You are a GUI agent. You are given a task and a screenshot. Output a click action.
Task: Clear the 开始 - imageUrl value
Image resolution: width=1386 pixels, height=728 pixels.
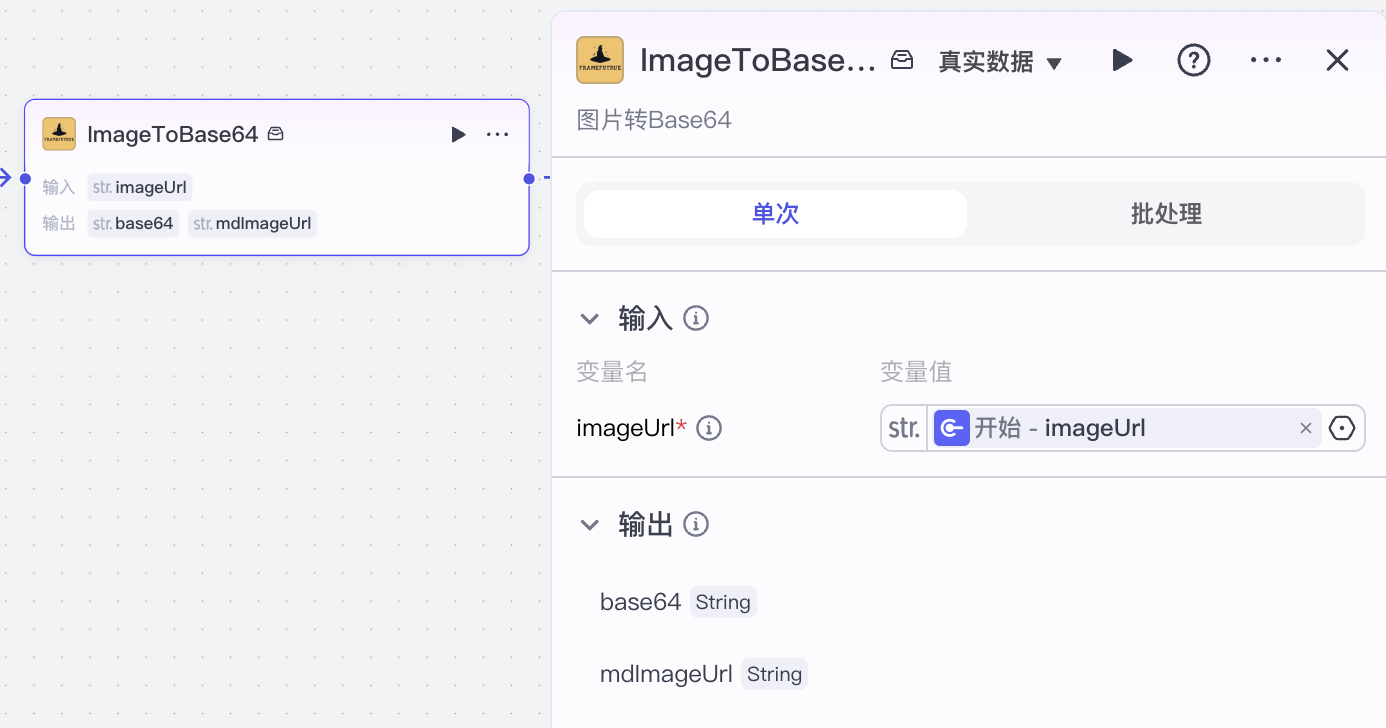(1306, 427)
